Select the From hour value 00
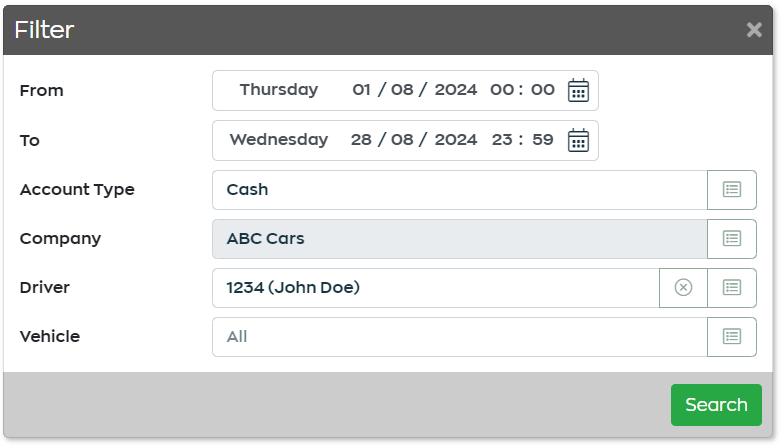783x447 pixels. pyautogui.click(x=502, y=90)
